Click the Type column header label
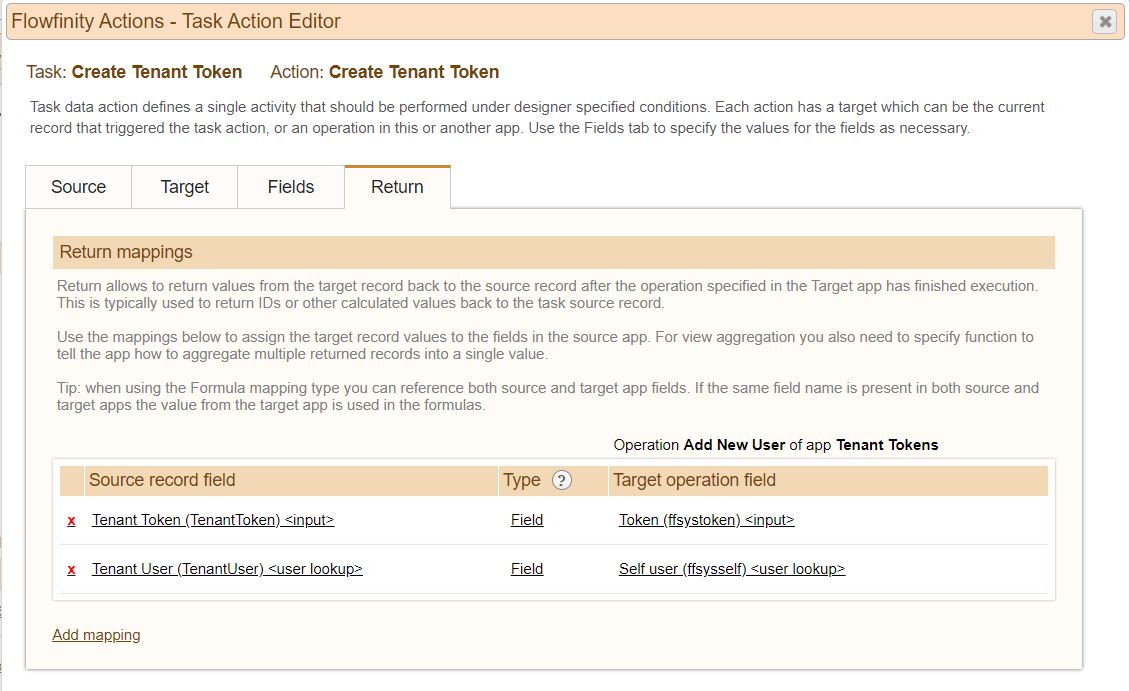Viewport: 1130px width, 691px height. [x=522, y=480]
